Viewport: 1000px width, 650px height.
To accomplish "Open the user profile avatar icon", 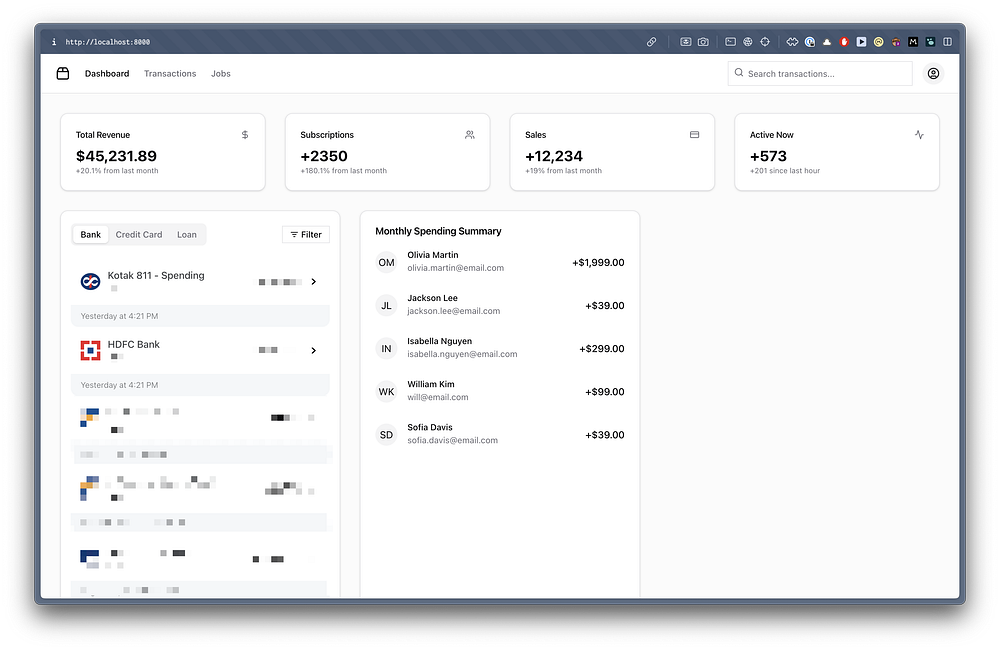I will pyautogui.click(x=933, y=73).
